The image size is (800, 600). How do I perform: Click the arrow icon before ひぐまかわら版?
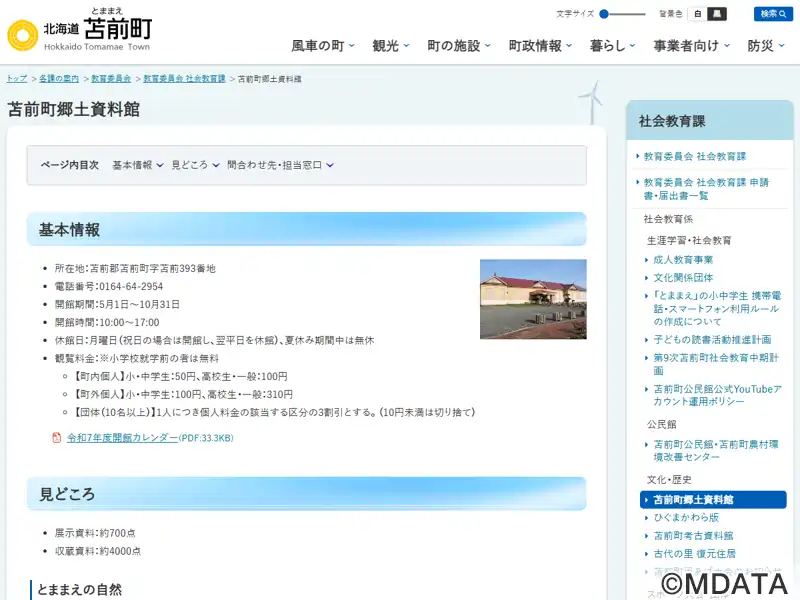646,518
